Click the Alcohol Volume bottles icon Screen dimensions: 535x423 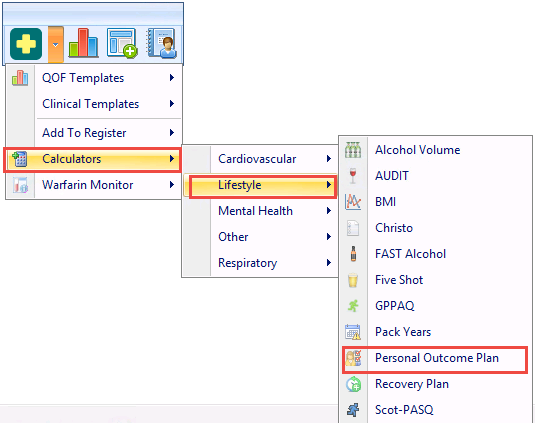[x=353, y=150]
